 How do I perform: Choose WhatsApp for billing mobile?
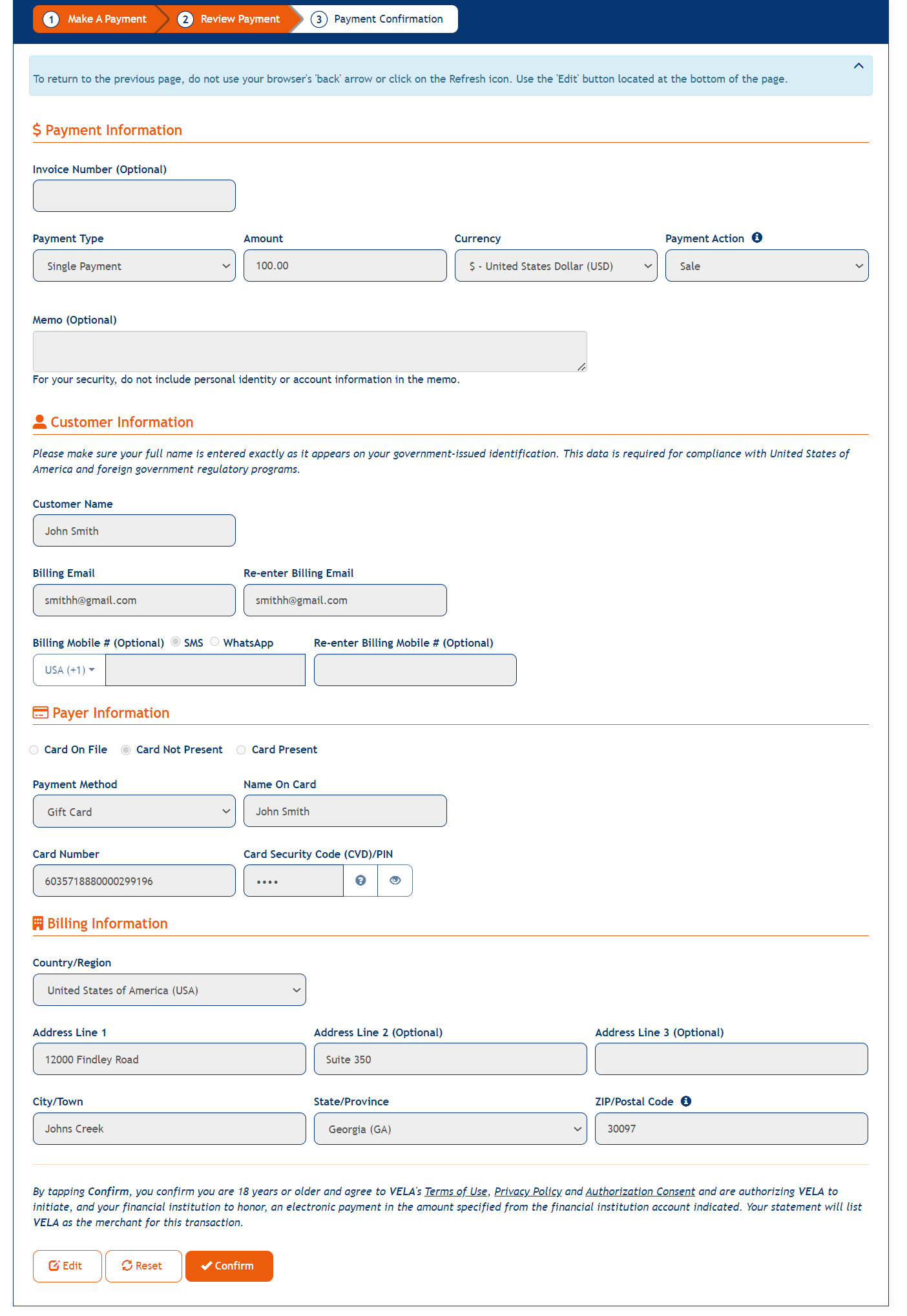pos(214,642)
